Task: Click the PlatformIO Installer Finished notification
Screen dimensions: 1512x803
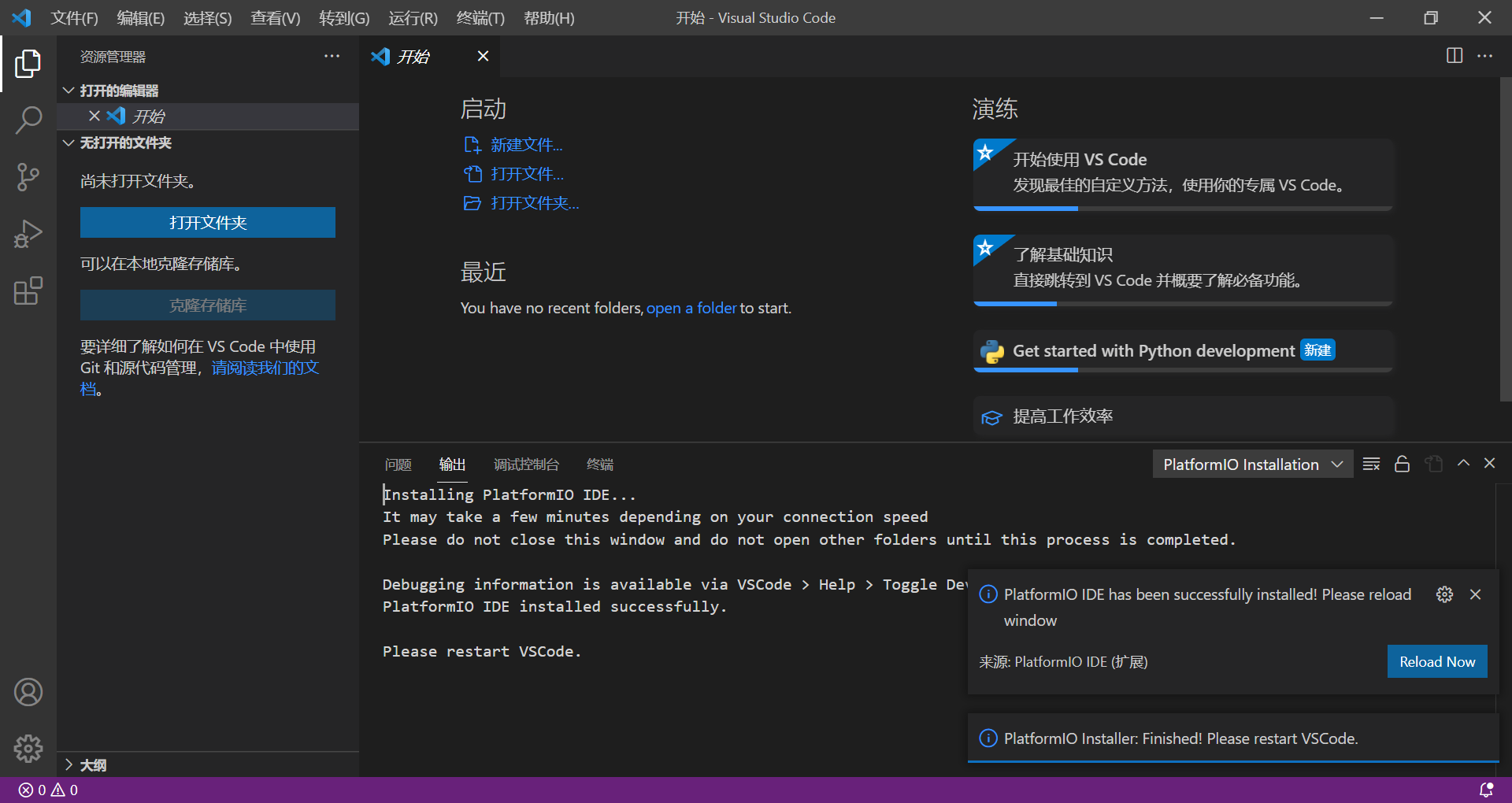Action: click(x=1232, y=738)
